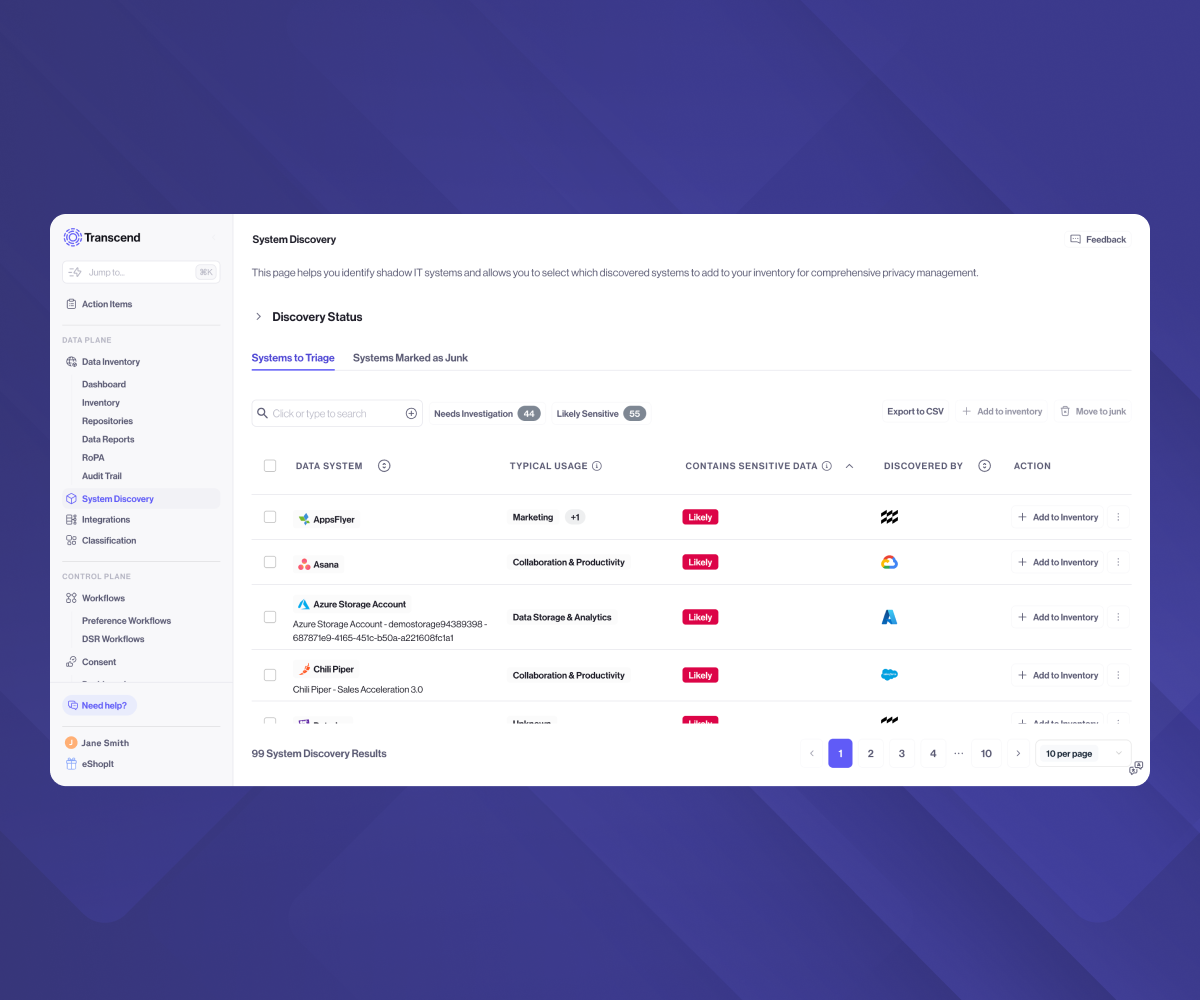
Task: Toggle the select-all header checkbox
Action: click(270, 466)
